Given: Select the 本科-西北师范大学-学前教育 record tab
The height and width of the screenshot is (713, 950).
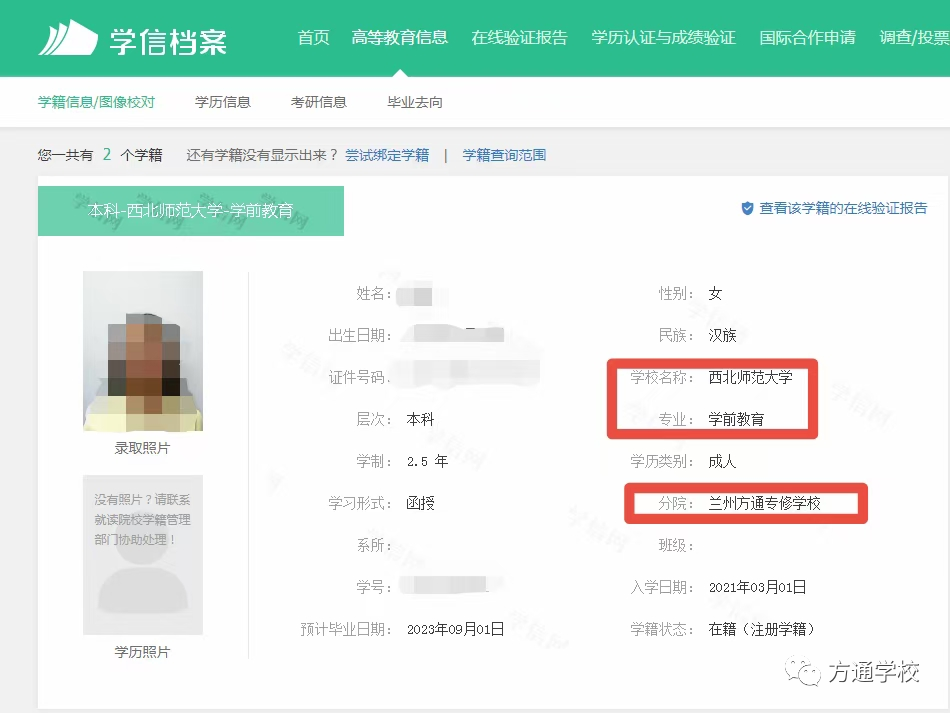Looking at the screenshot, I should 191,211.
